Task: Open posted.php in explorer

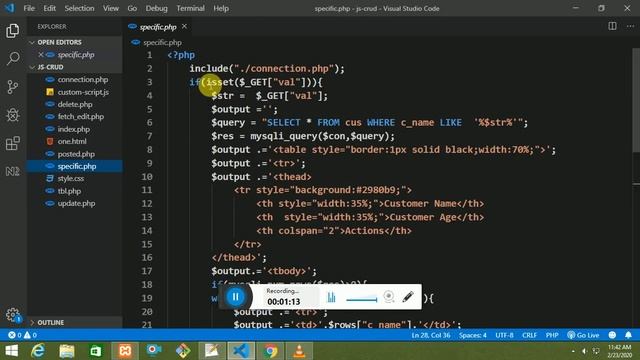Action: (76, 154)
